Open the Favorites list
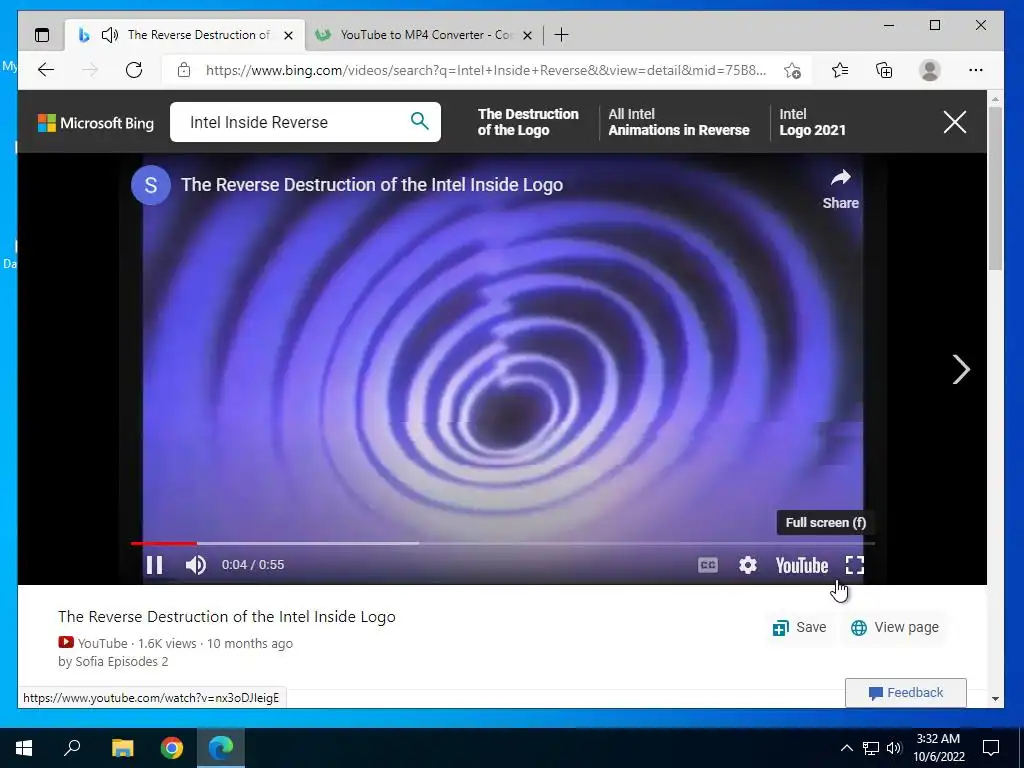1024x768 pixels. pyautogui.click(x=840, y=70)
